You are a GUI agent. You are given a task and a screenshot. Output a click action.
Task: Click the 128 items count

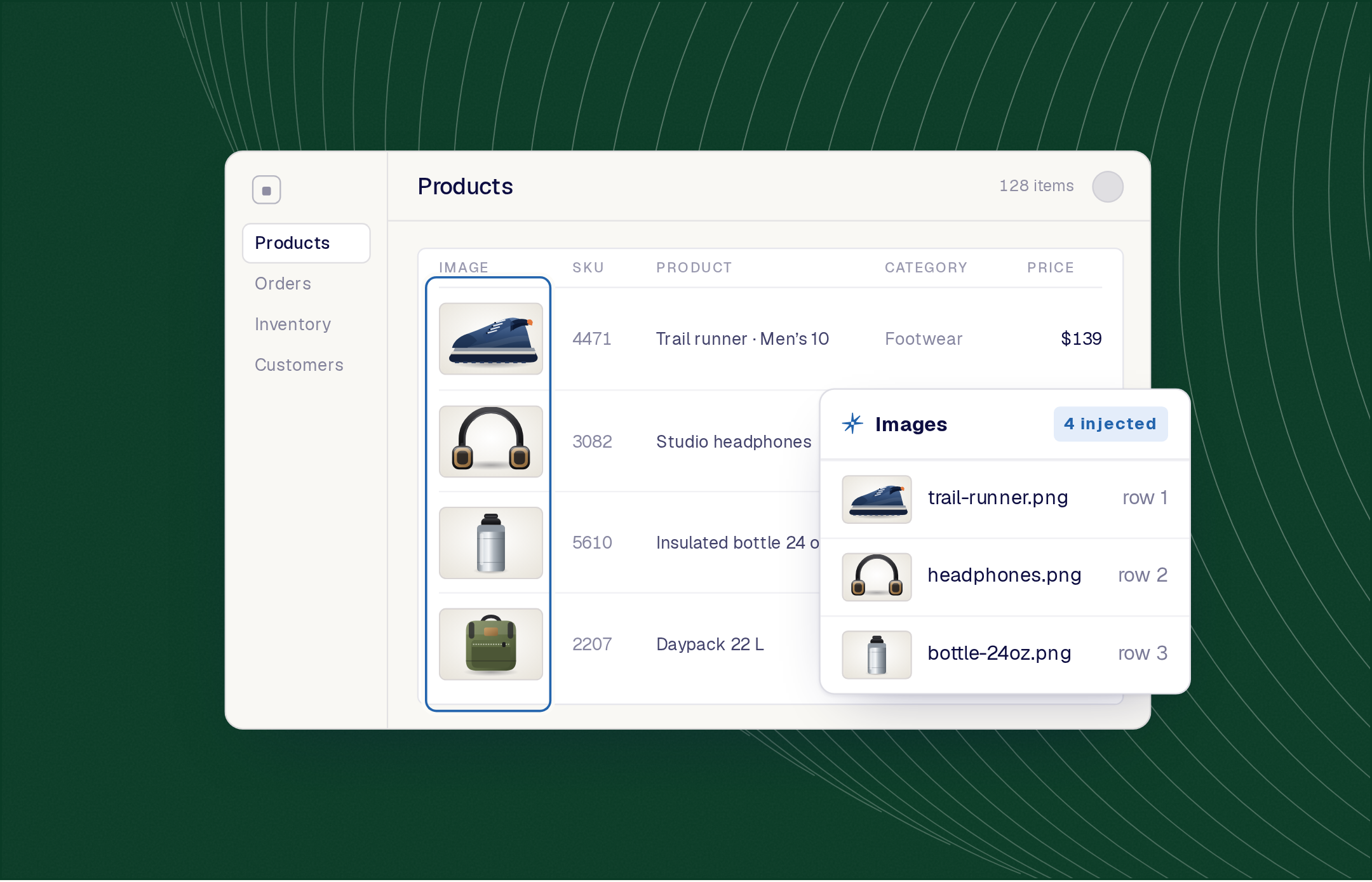coord(1036,186)
